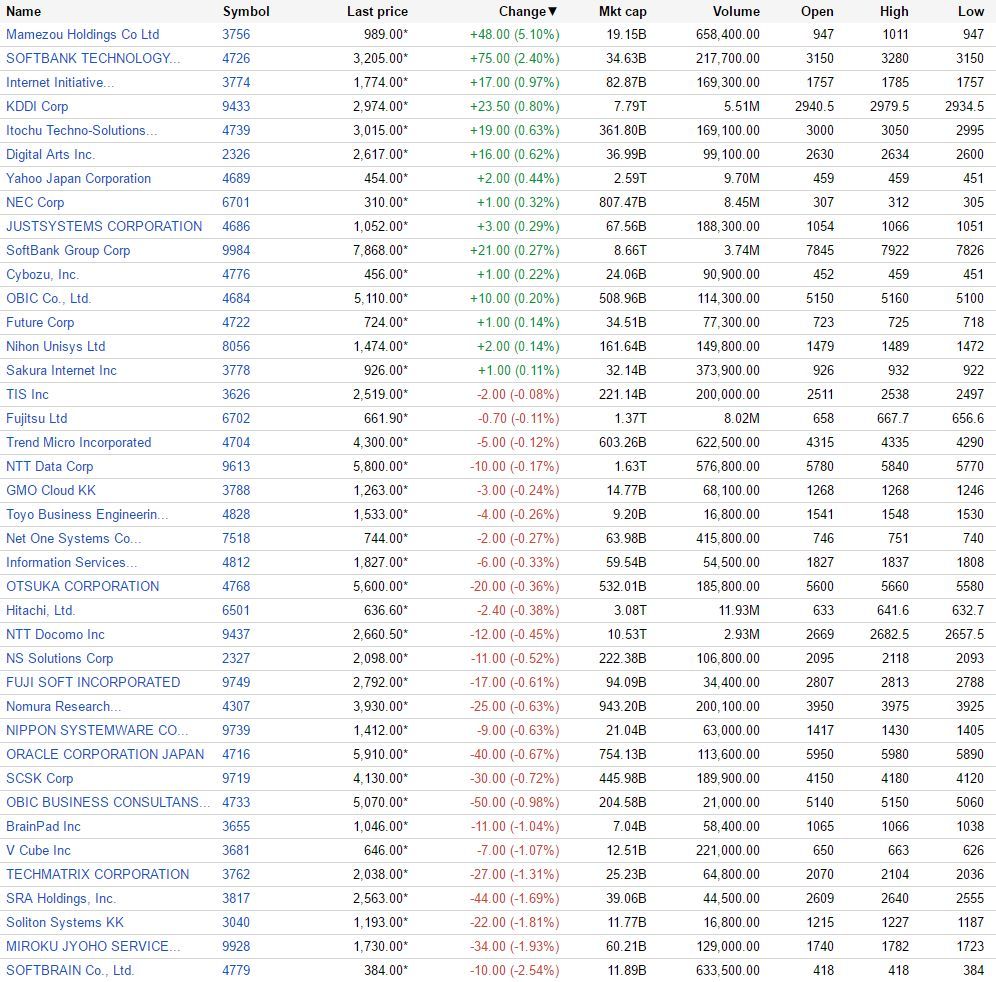Open Nihon Unisys Ltd link
Image resolution: width=996 pixels, height=982 pixels.
(56, 346)
